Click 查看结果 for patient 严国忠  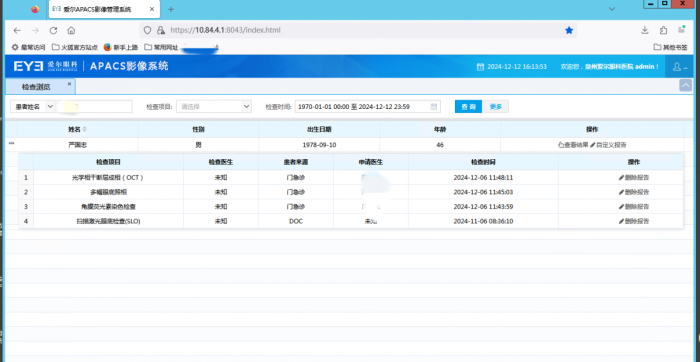(573, 145)
